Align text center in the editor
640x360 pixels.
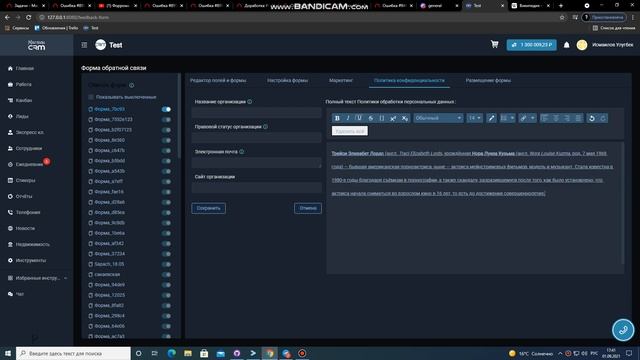556,118
